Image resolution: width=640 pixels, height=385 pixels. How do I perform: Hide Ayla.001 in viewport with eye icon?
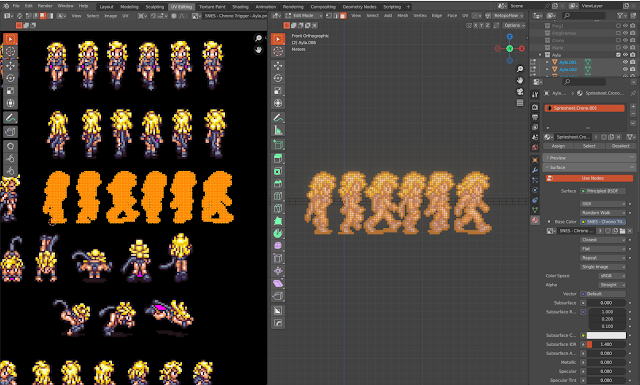625,62
